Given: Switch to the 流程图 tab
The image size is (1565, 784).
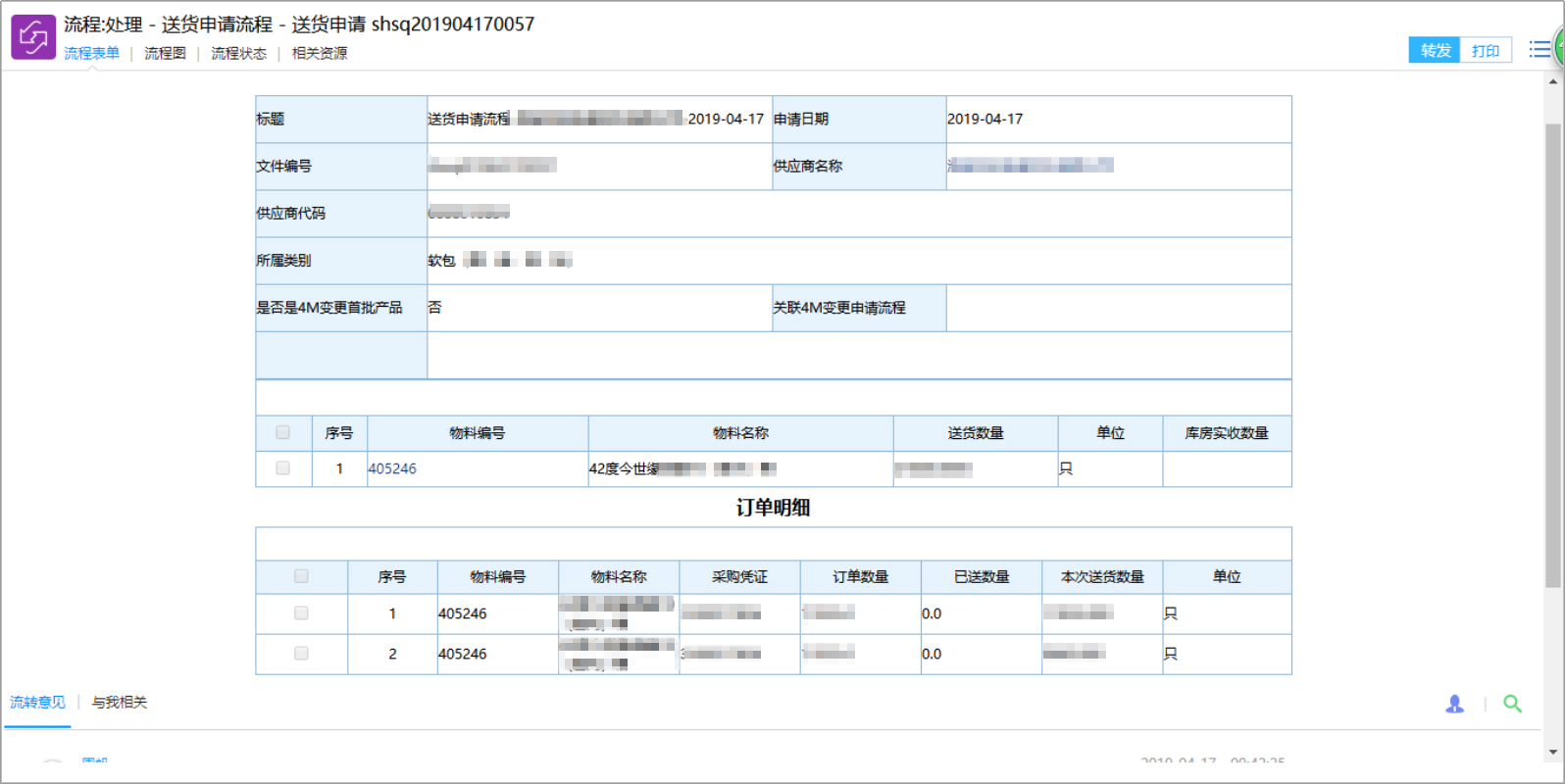Looking at the screenshot, I should pyautogui.click(x=165, y=53).
